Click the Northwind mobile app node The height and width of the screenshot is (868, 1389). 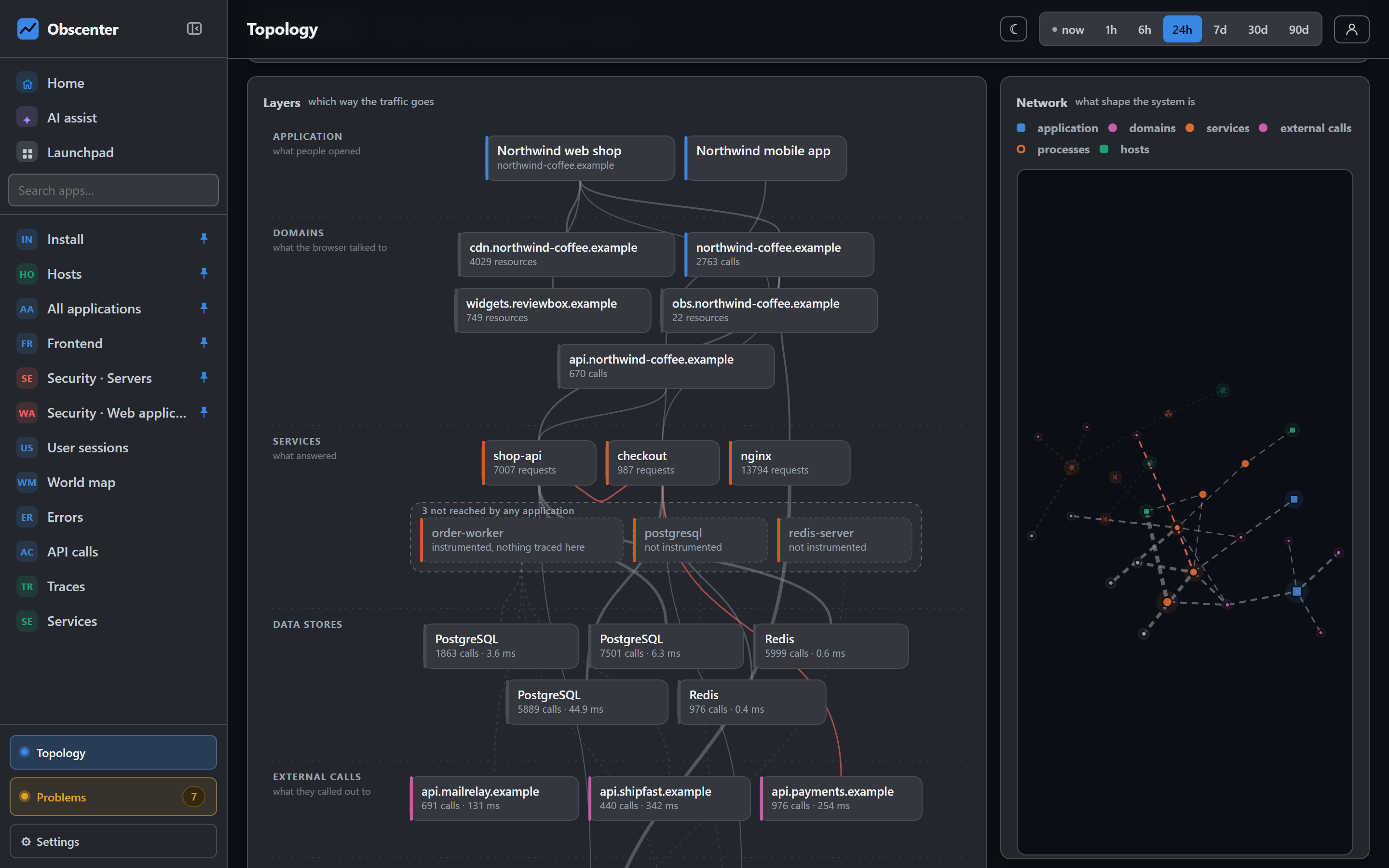pyautogui.click(x=765, y=158)
